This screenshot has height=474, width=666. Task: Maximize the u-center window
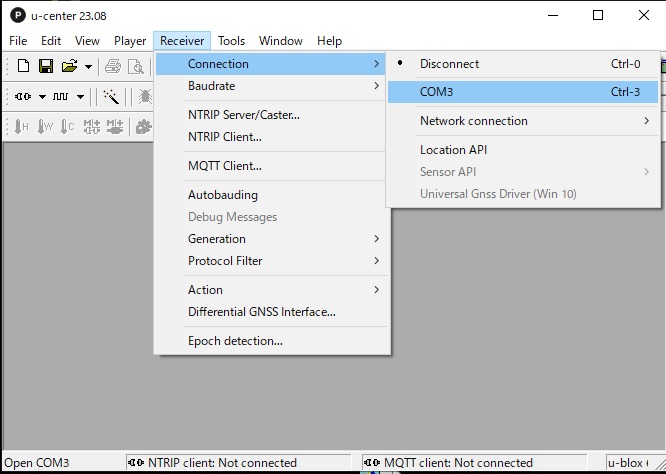pos(598,16)
